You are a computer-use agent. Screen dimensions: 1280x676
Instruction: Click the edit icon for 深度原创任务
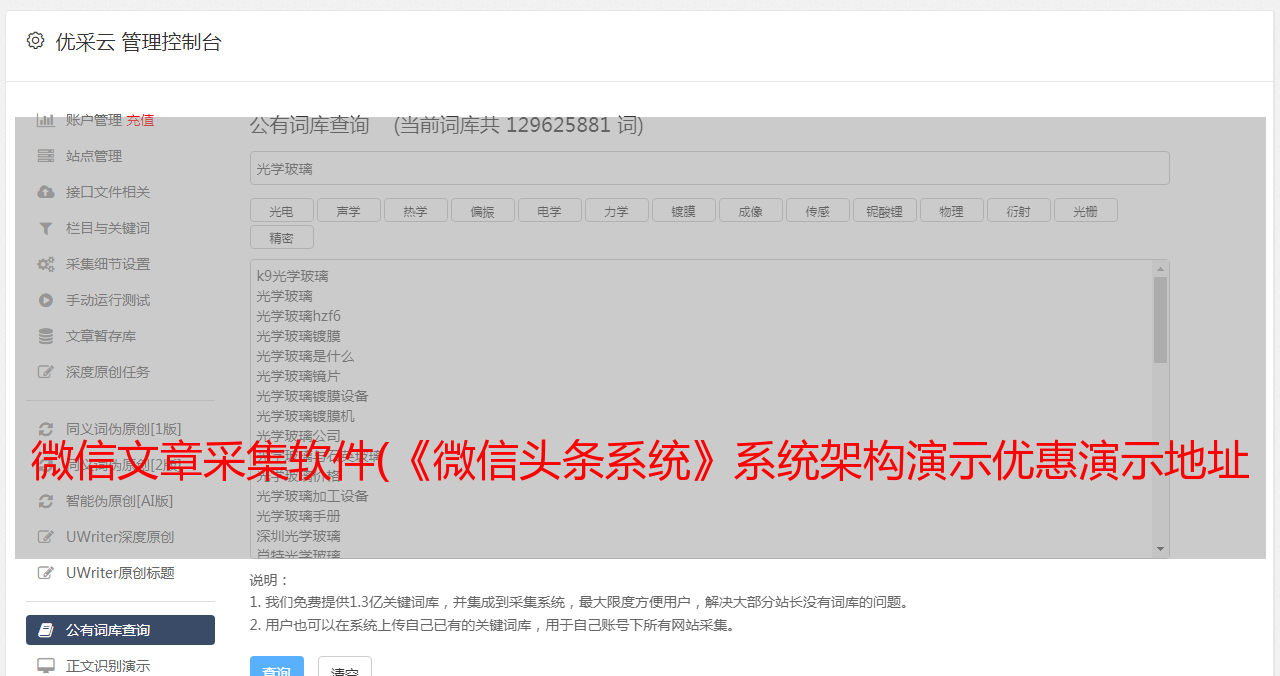(x=45, y=372)
